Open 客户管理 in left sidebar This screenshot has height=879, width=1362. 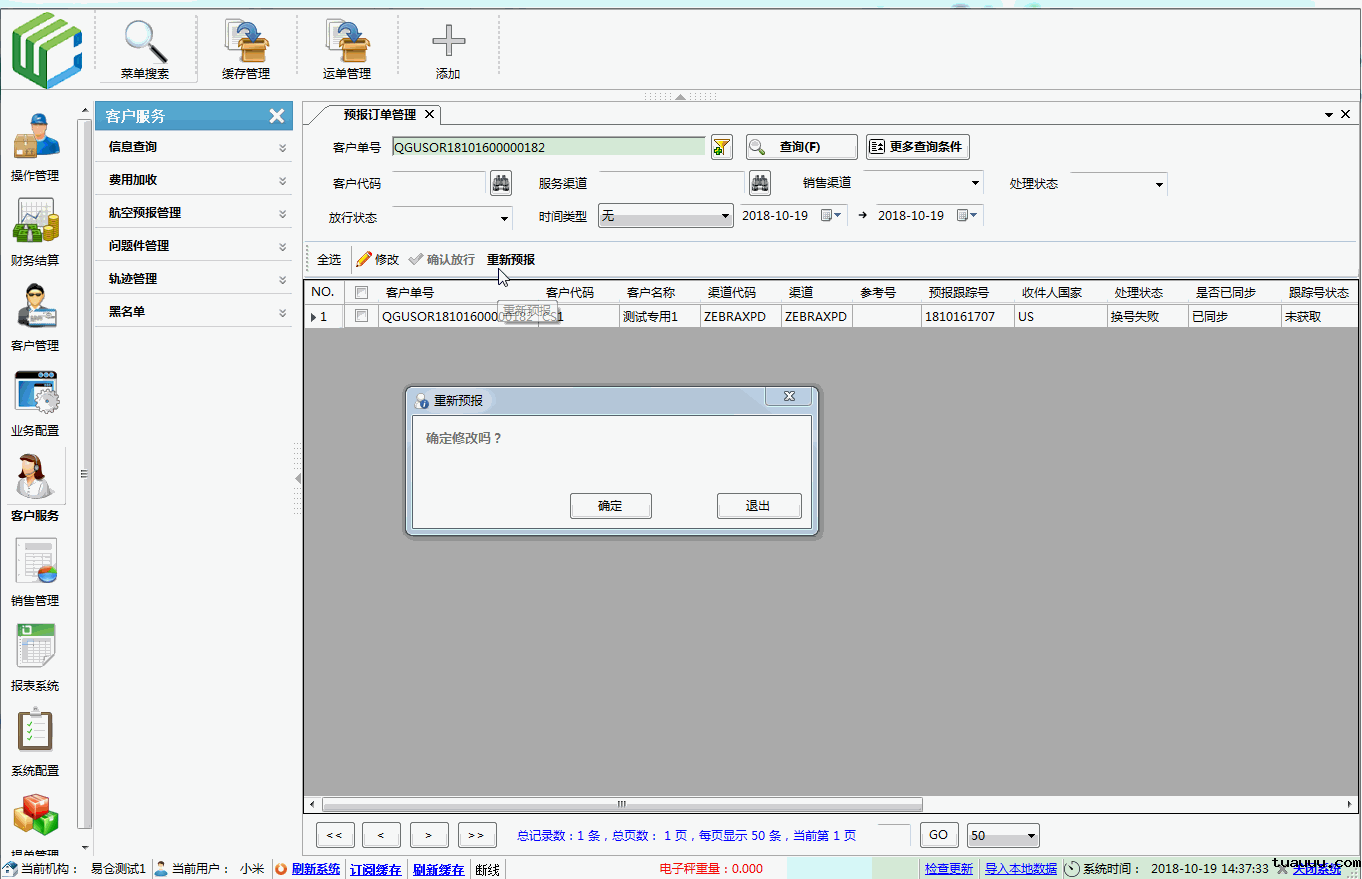click(x=35, y=317)
